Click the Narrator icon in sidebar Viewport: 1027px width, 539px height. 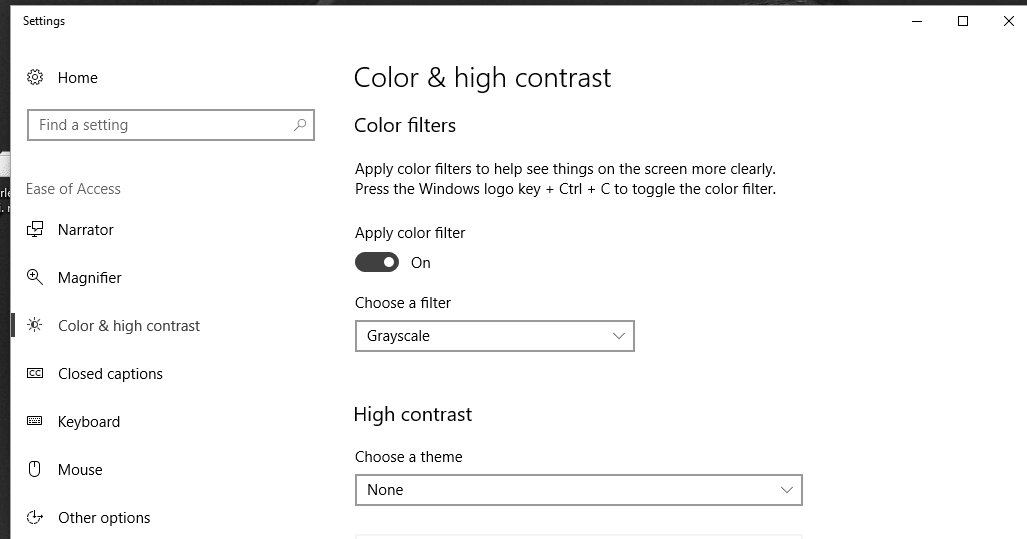click(x=35, y=229)
